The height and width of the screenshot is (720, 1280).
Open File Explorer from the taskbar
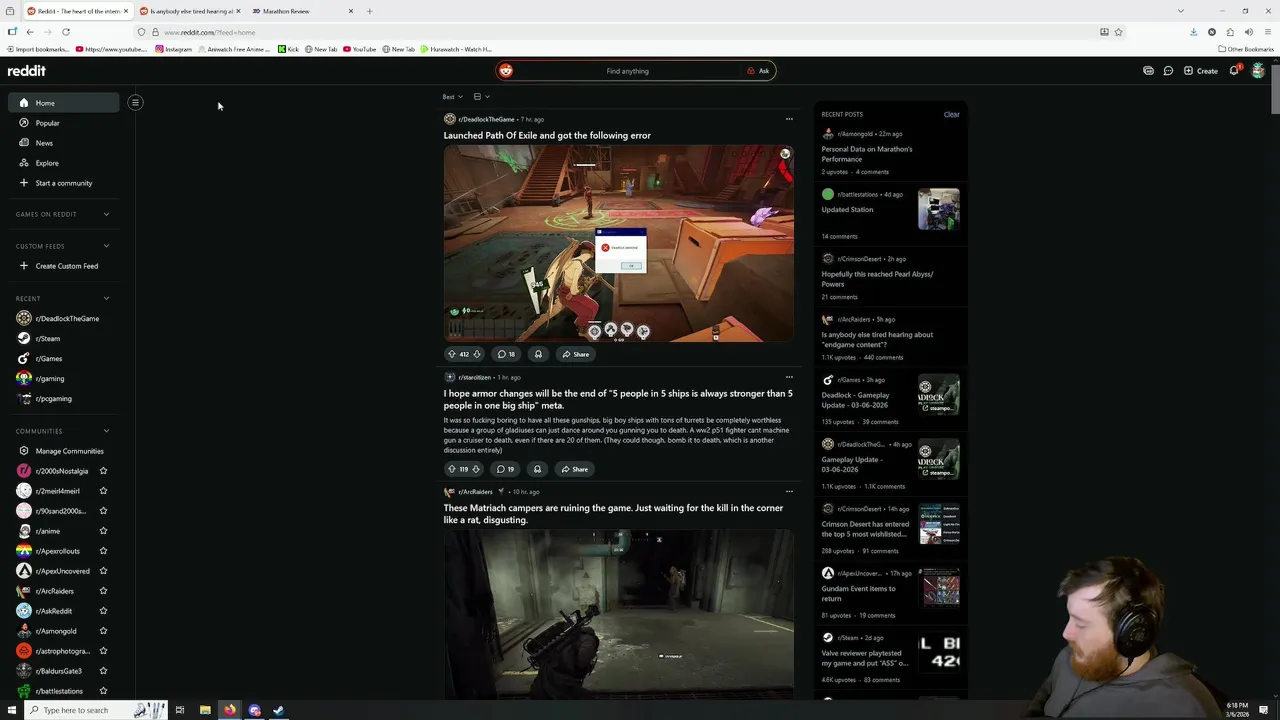(205, 710)
